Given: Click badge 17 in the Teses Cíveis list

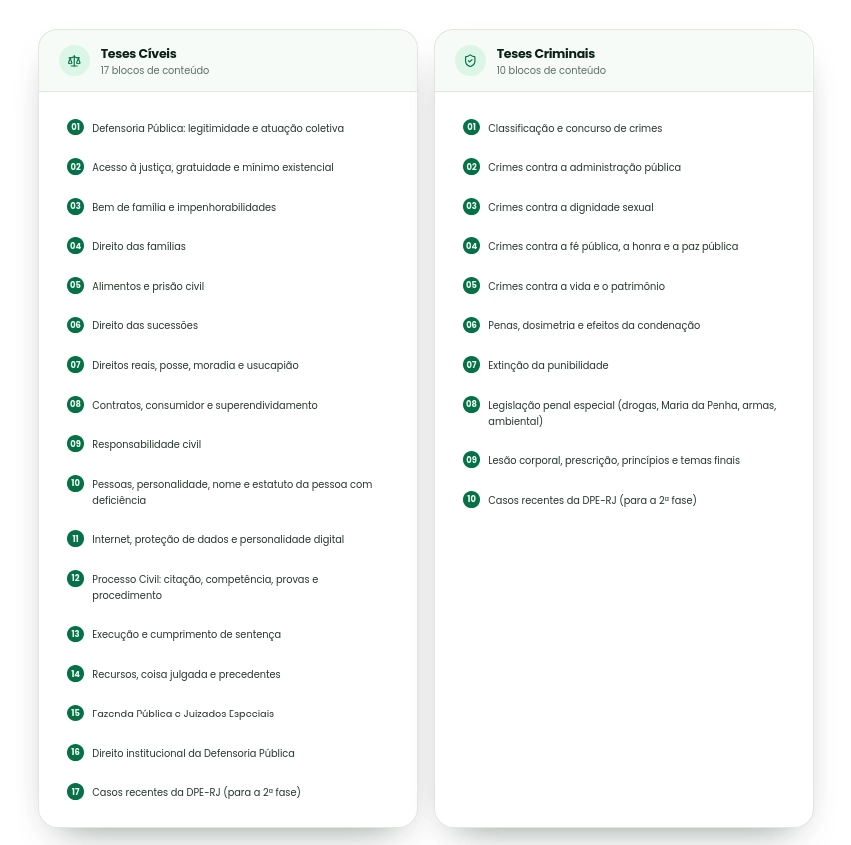Looking at the screenshot, I should point(75,792).
